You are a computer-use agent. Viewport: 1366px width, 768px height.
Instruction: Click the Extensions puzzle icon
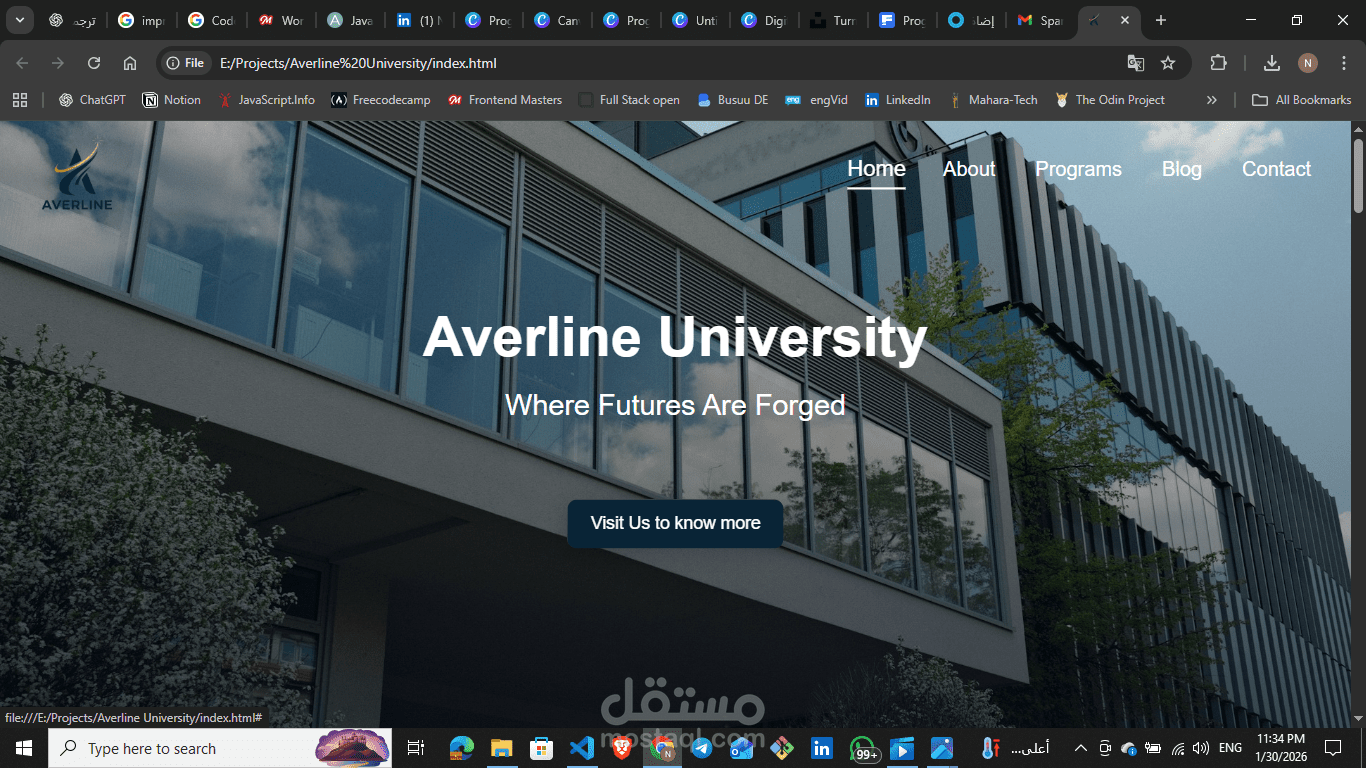[x=1219, y=62]
